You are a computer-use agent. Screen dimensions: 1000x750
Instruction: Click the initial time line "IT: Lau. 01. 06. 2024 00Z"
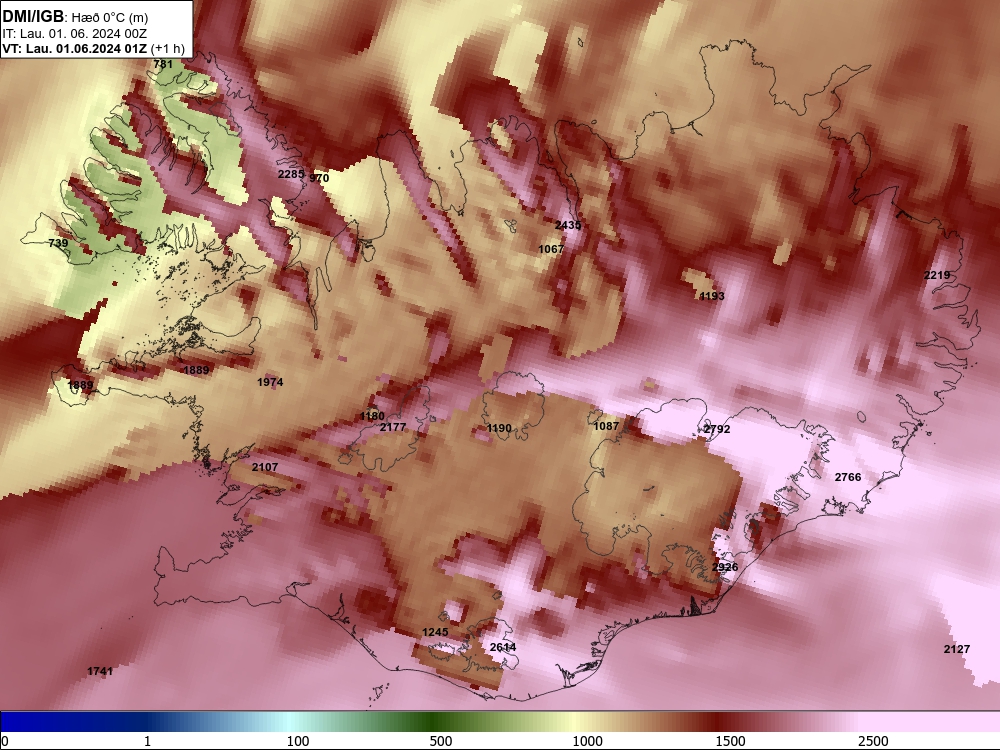[x=75, y=34]
